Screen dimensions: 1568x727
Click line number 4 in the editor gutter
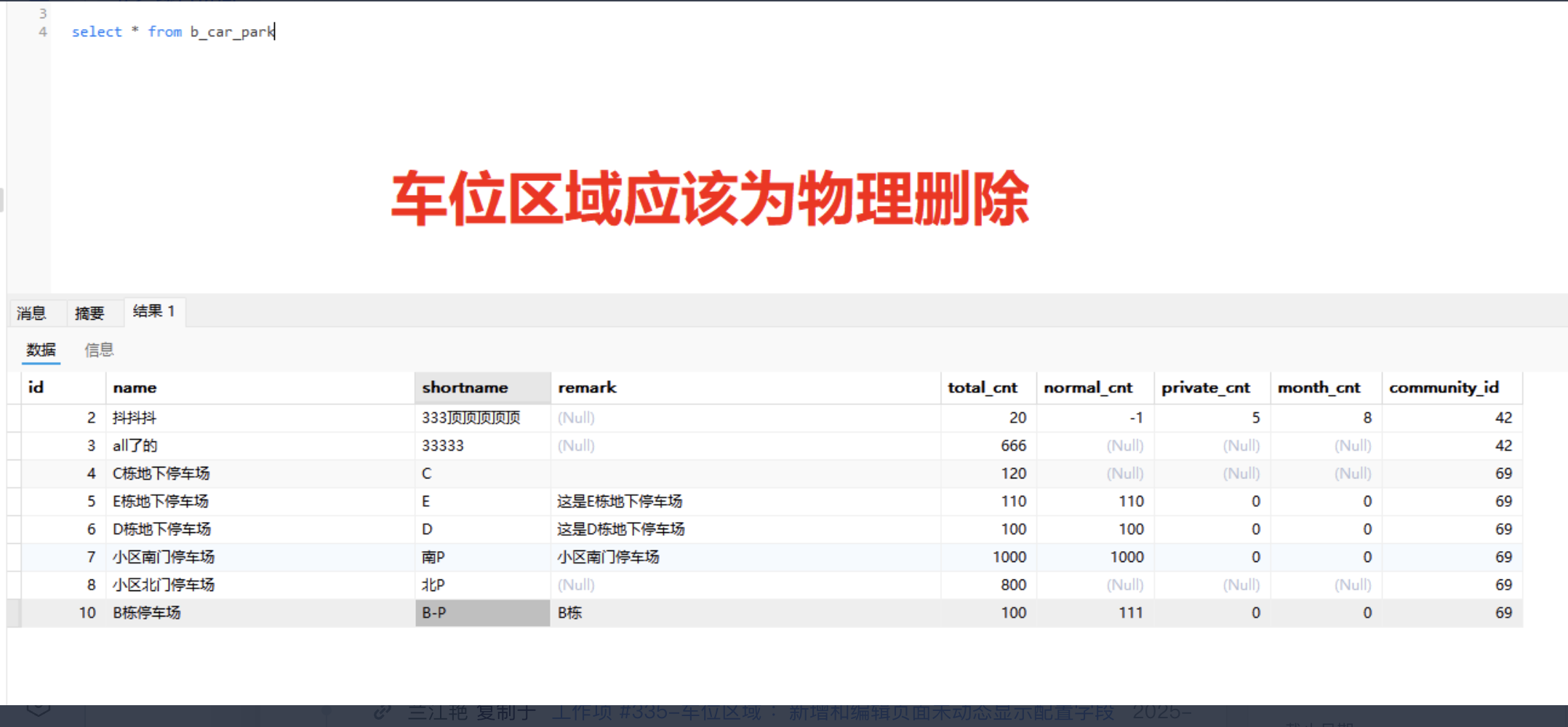(x=42, y=31)
